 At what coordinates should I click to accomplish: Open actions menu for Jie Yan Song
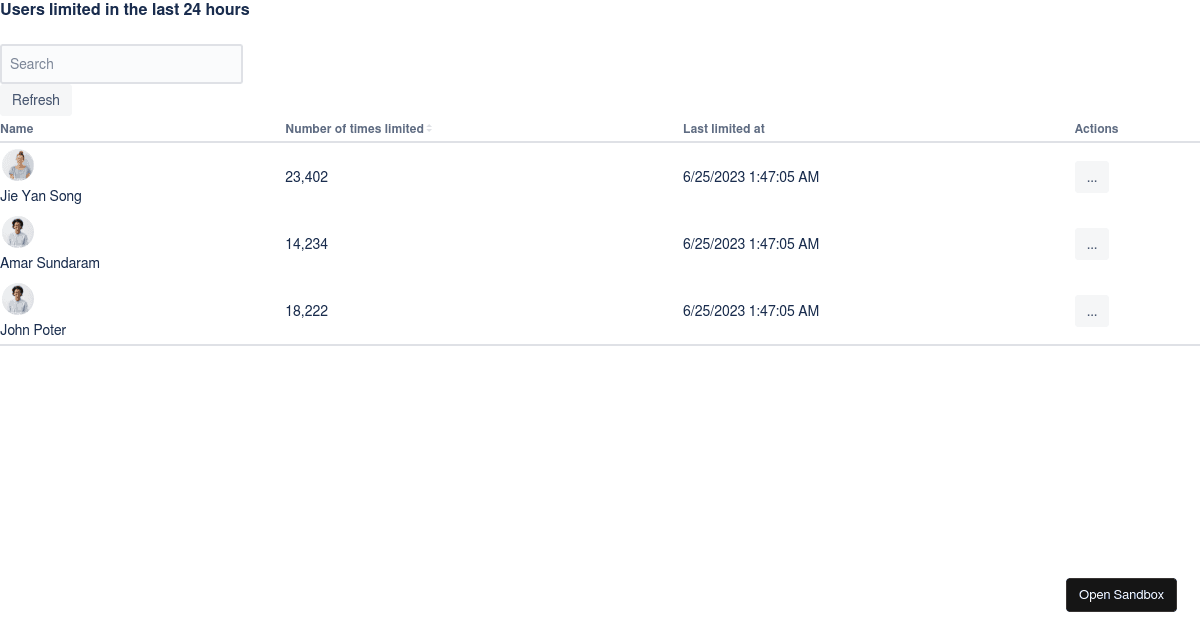[1091, 177]
